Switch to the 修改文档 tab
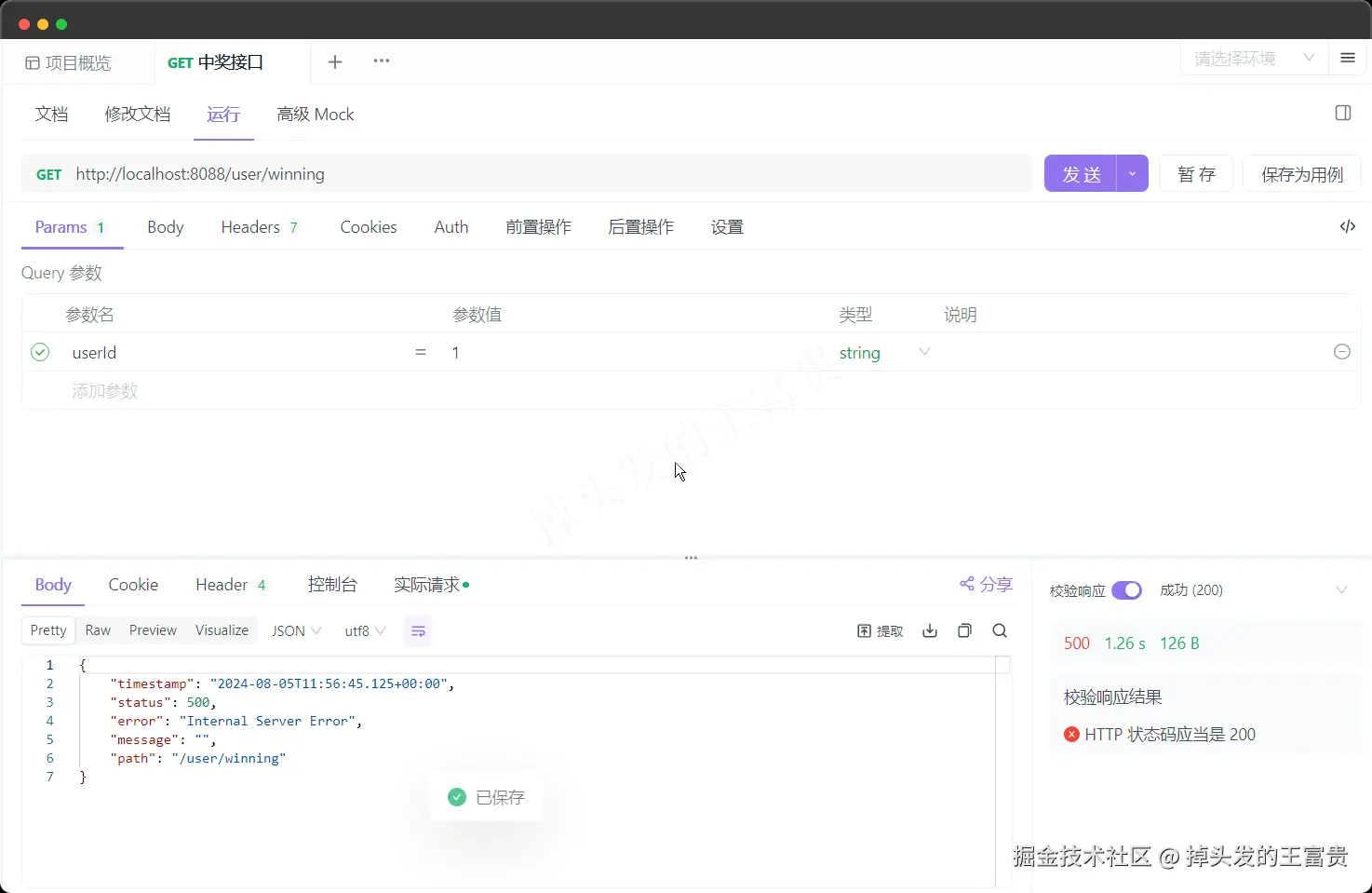The width and height of the screenshot is (1372, 893). (x=138, y=114)
